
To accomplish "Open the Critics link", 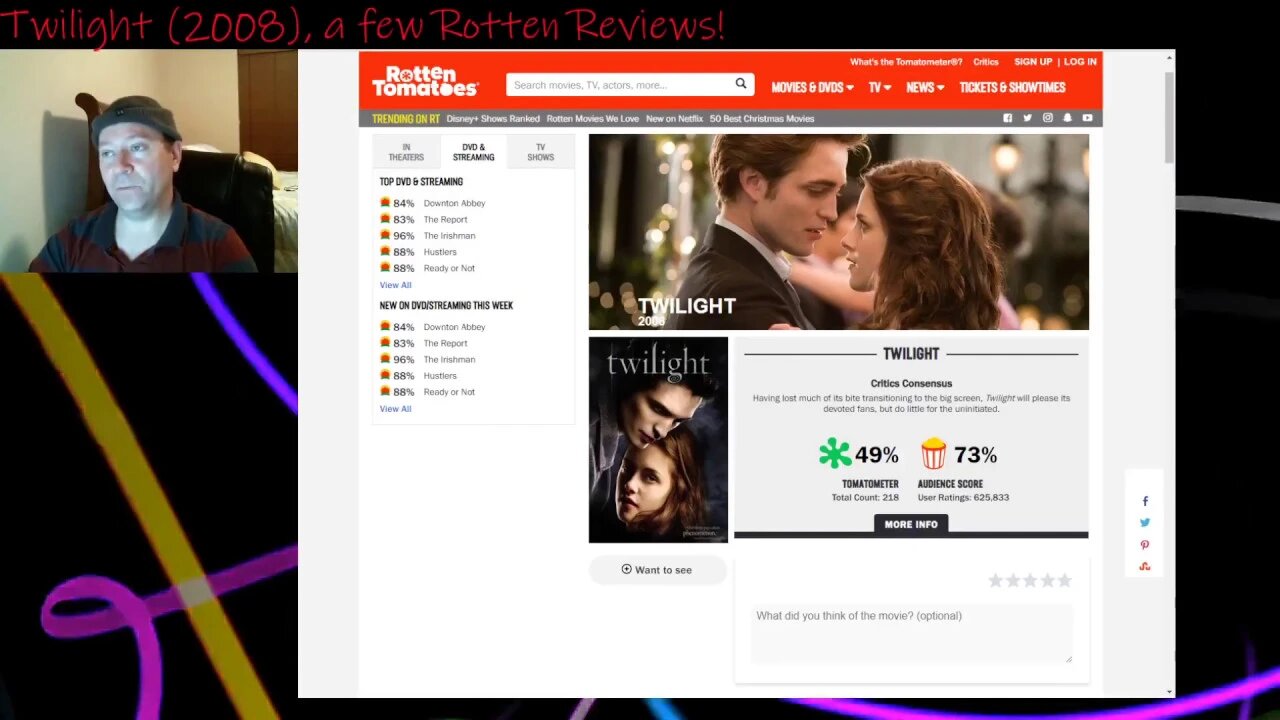I will pyautogui.click(x=986, y=62).
